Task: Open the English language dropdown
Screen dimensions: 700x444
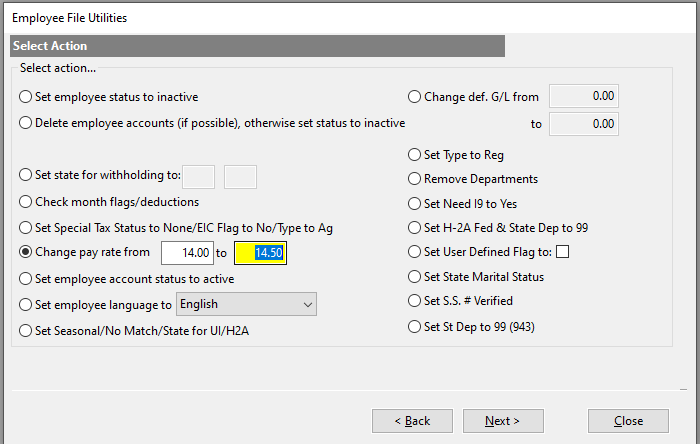Action: click(246, 304)
